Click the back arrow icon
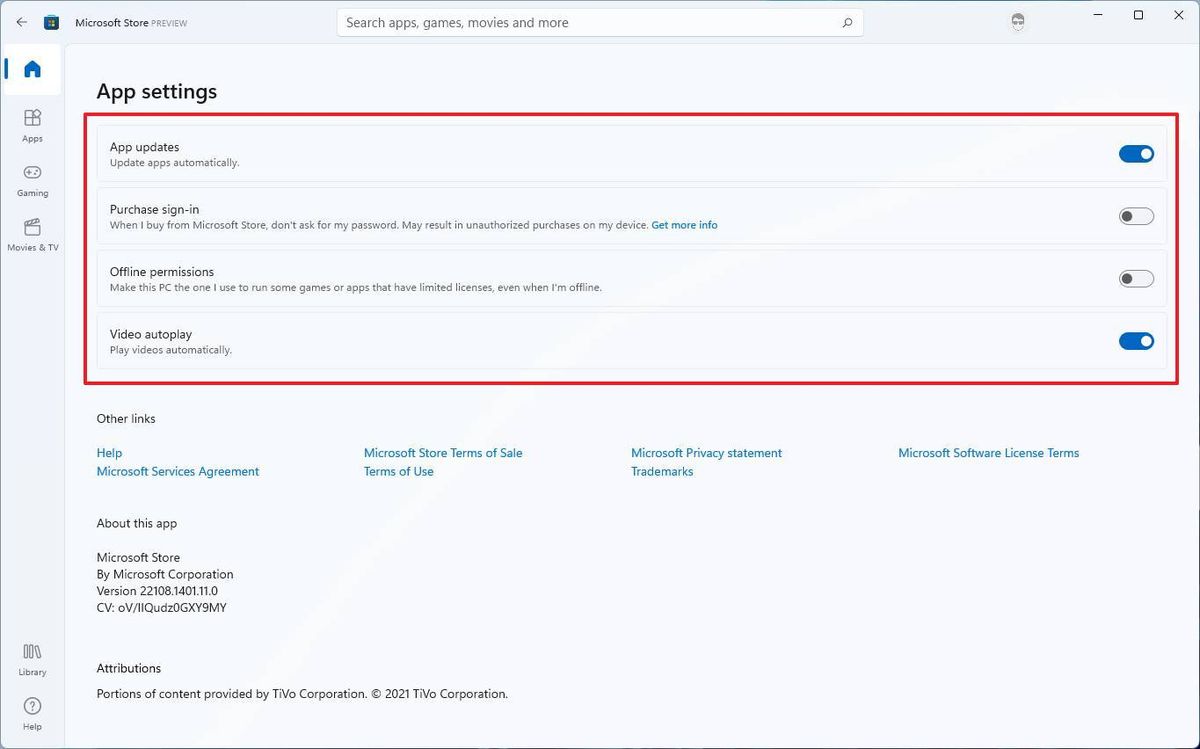The height and width of the screenshot is (749, 1200). coord(22,22)
